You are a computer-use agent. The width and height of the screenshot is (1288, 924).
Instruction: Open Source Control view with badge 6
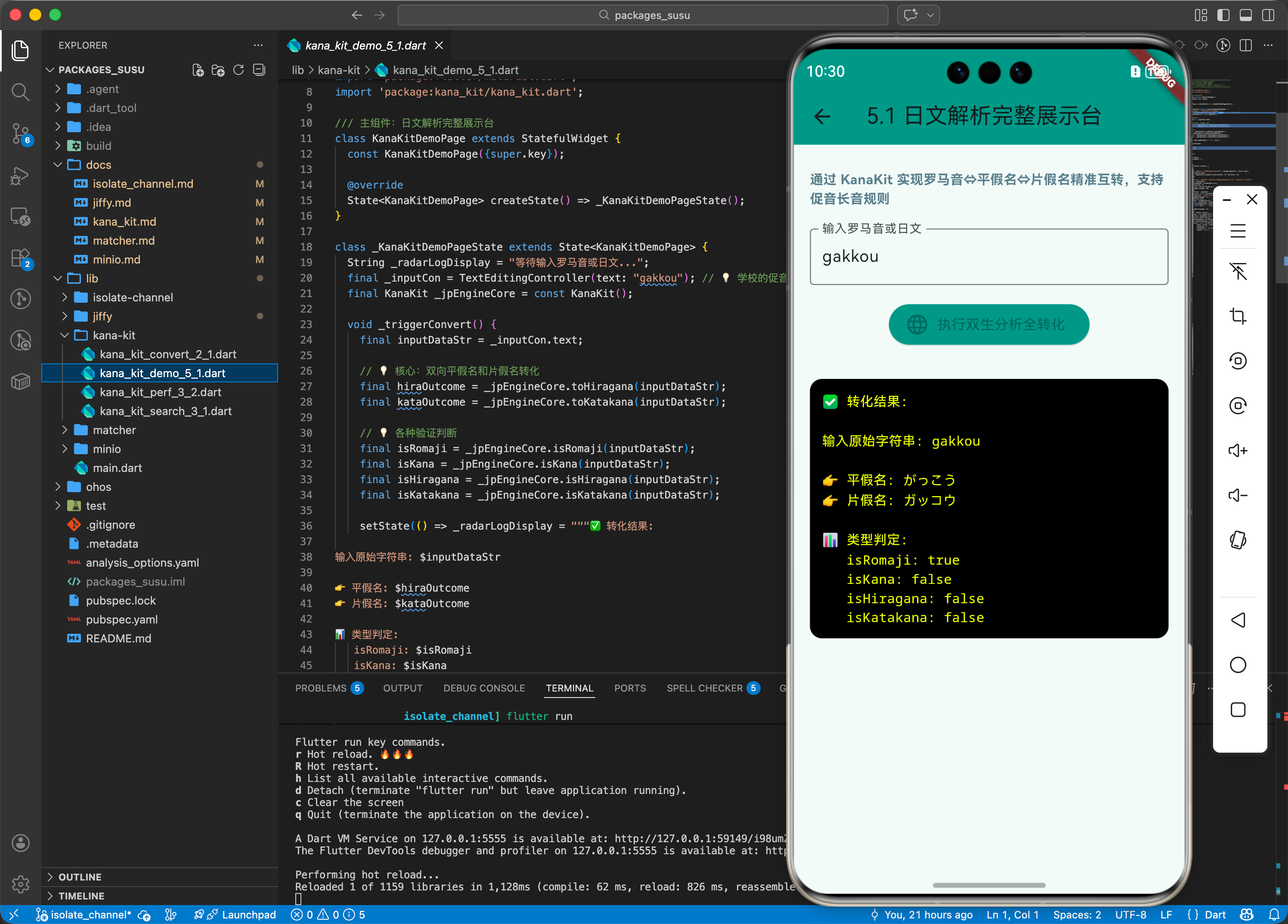[20, 133]
